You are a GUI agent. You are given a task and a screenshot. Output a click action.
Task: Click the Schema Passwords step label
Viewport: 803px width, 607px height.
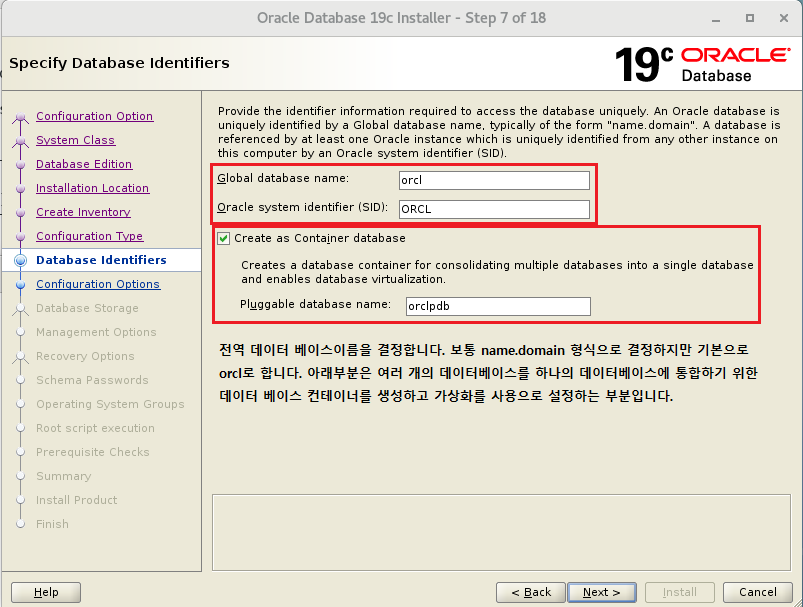click(92, 381)
